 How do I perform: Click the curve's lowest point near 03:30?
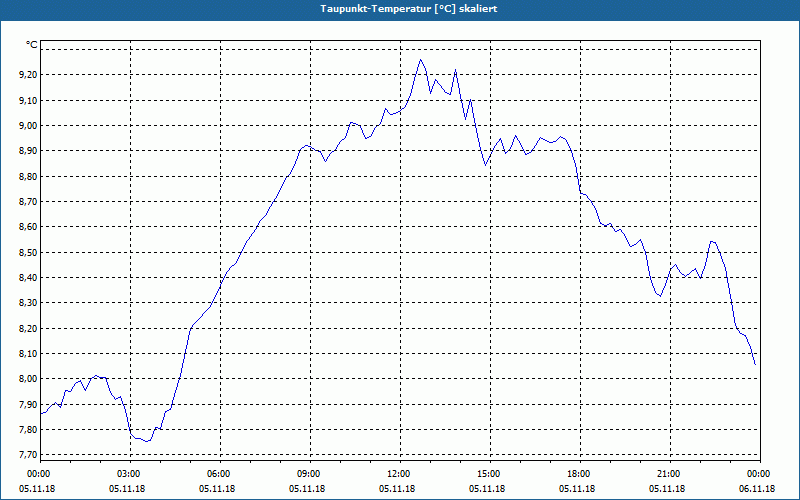[x=147, y=441]
